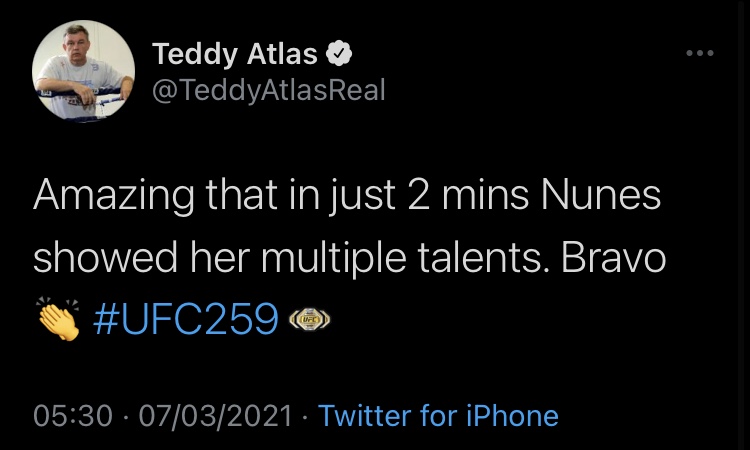Click the separator dot after 05:30
This screenshot has width=750, height=450.
pos(126,416)
